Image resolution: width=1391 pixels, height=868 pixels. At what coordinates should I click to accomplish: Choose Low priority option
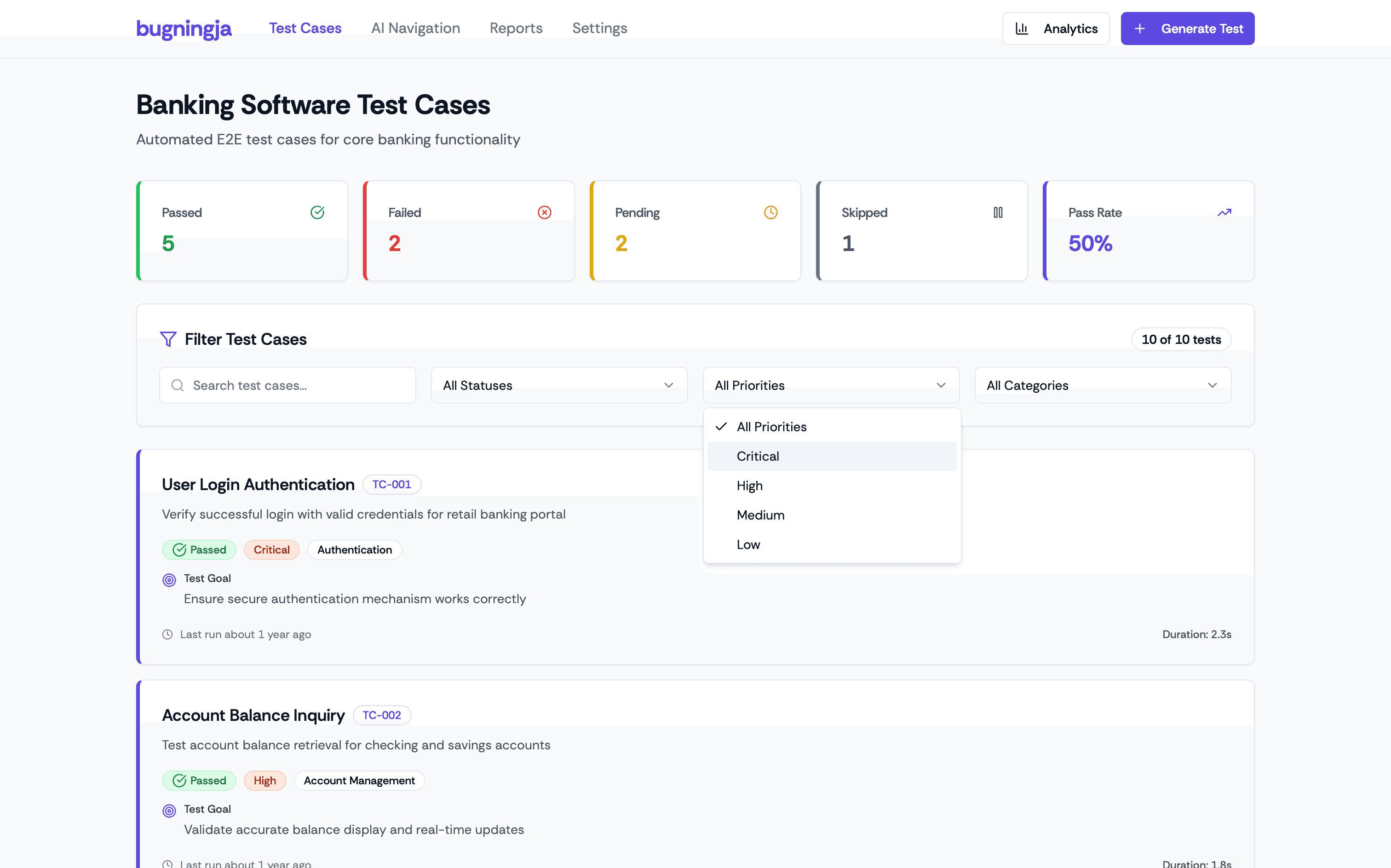point(832,544)
